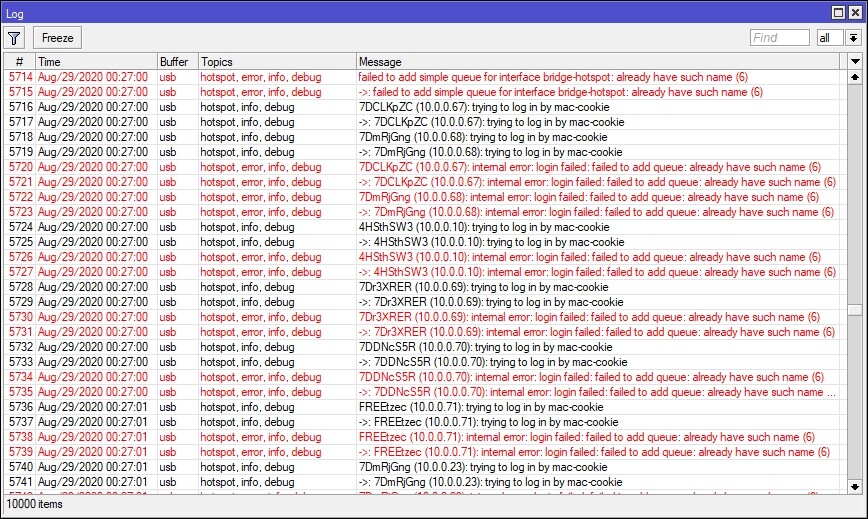Image resolution: width=868 pixels, height=519 pixels.
Task: Select log entry number 5714
Action: pos(425,77)
